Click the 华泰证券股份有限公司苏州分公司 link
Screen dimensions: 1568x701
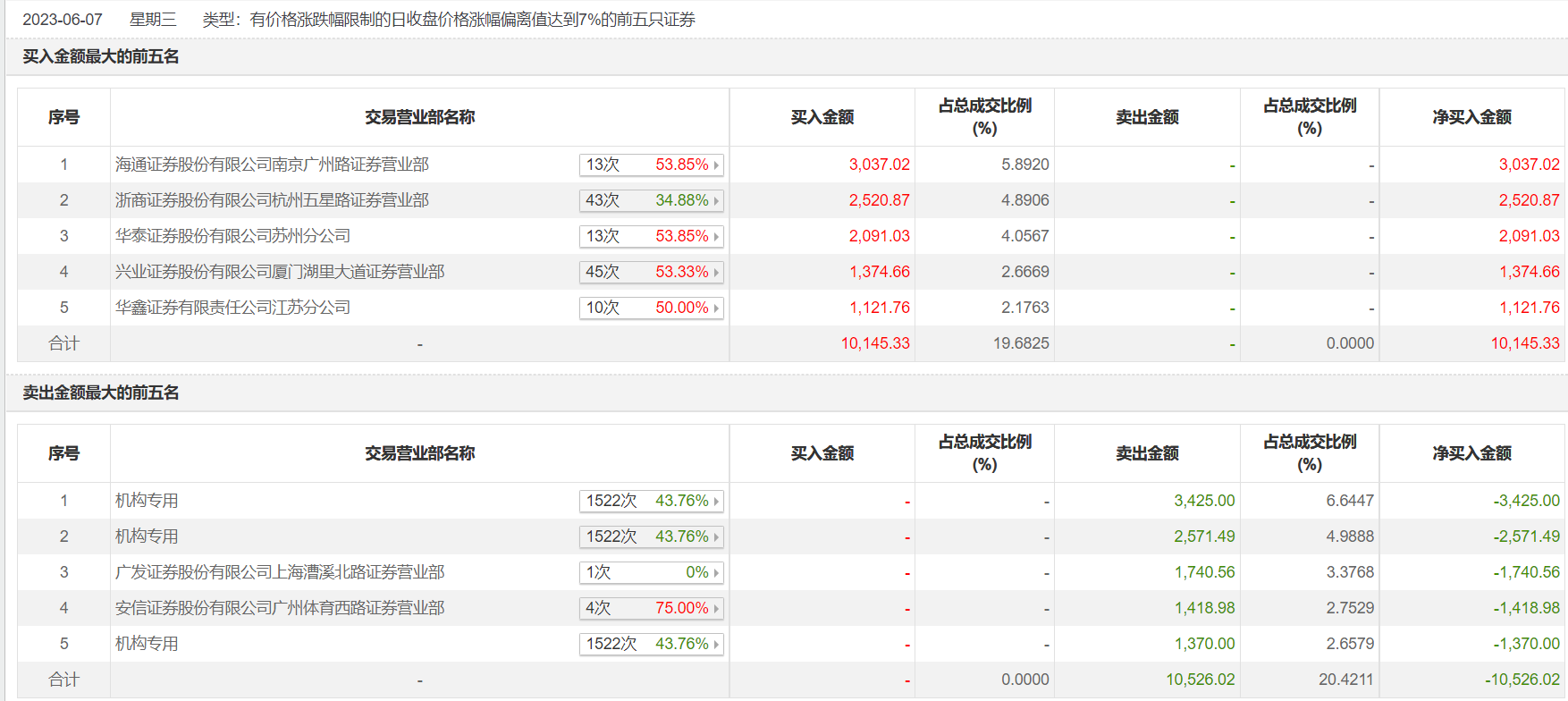pyautogui.click(x=232, y=236)
